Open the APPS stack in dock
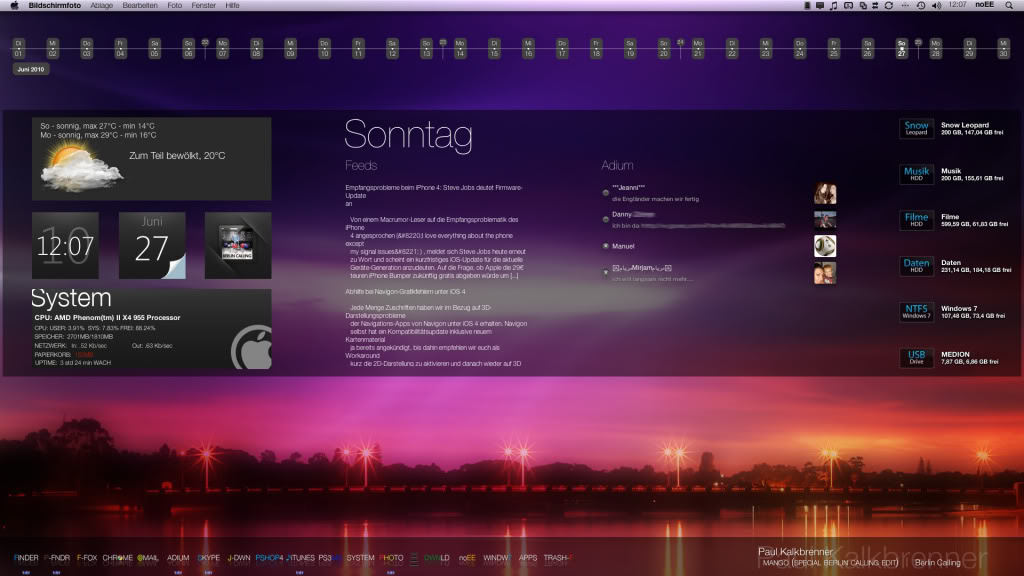1024x576 pixels. 528,558
